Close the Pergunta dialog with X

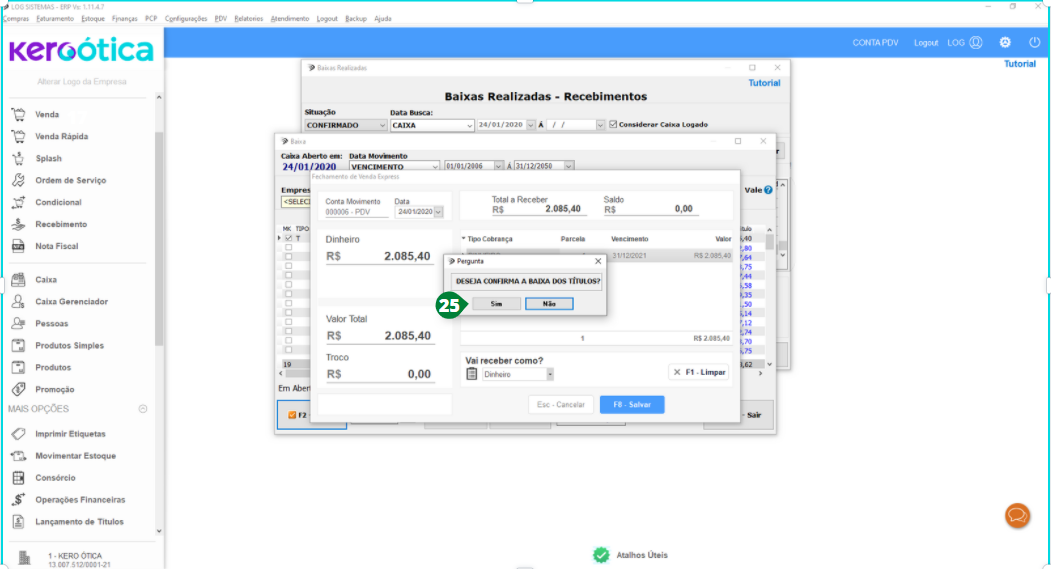point(598,261)
